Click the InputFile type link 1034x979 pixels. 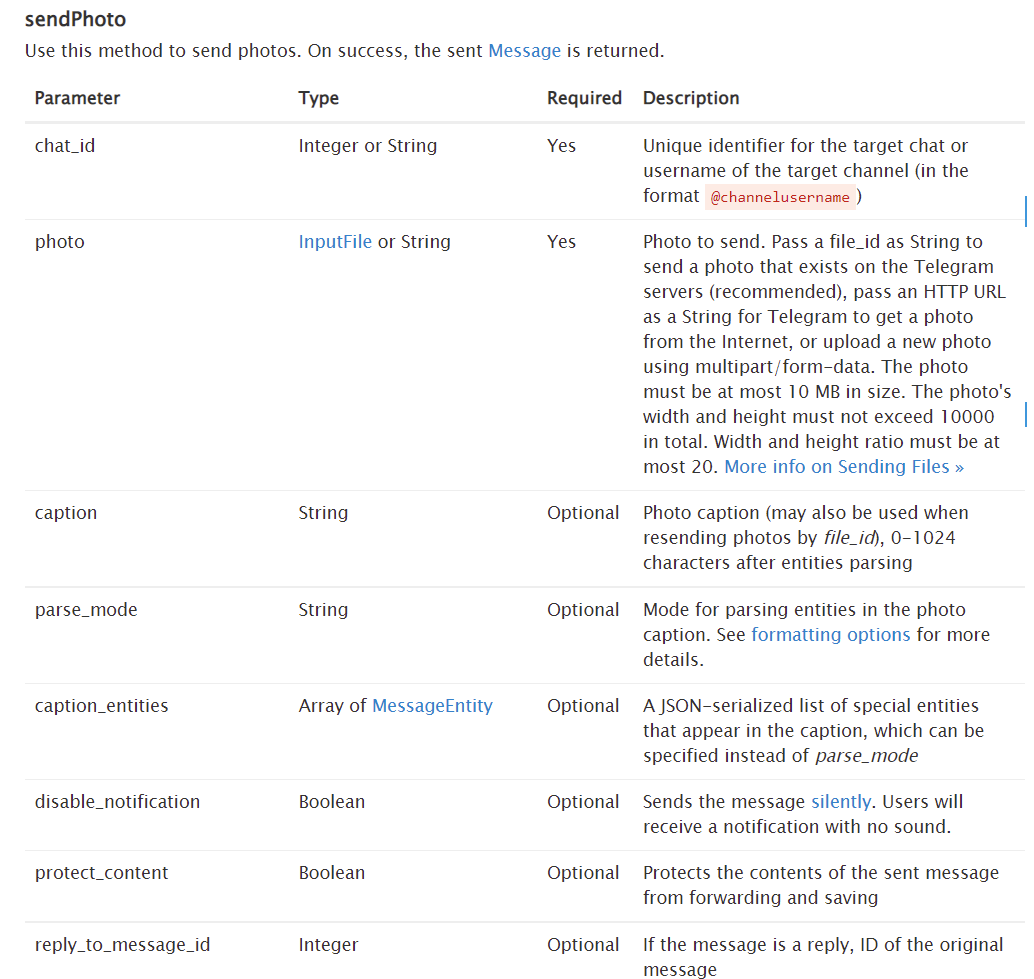click(x=335, y=242)
